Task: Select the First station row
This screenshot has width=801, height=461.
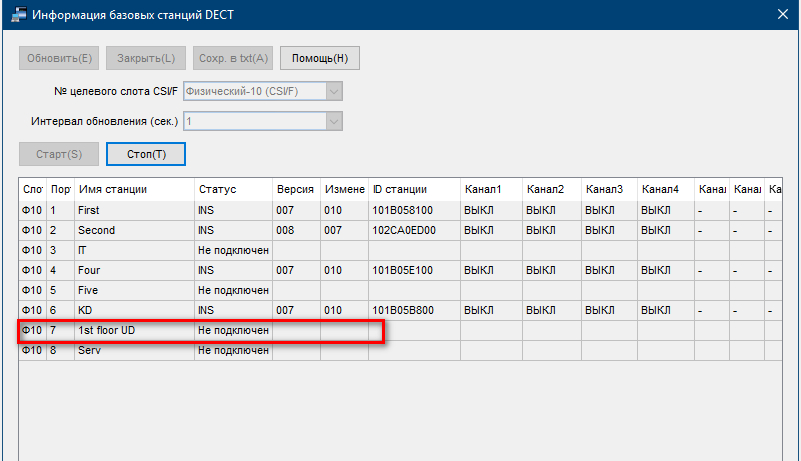Action: [x=400, y=210]
